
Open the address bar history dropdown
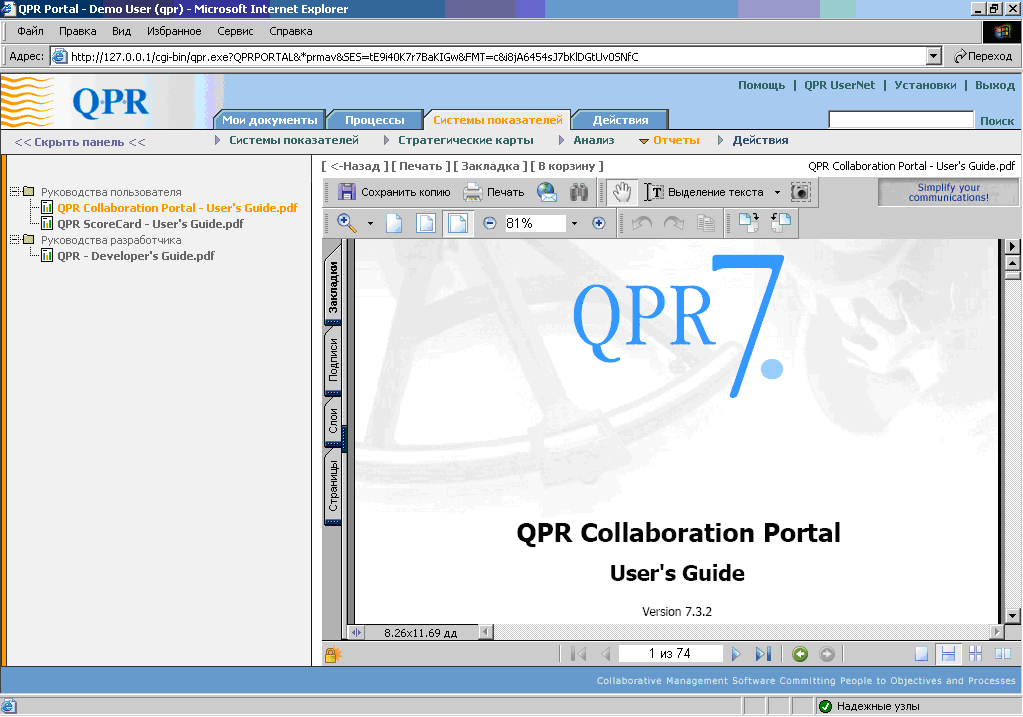[x=934, y=56]
